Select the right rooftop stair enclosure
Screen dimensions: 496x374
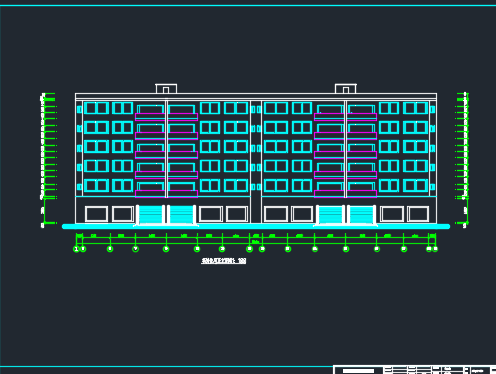346,89
